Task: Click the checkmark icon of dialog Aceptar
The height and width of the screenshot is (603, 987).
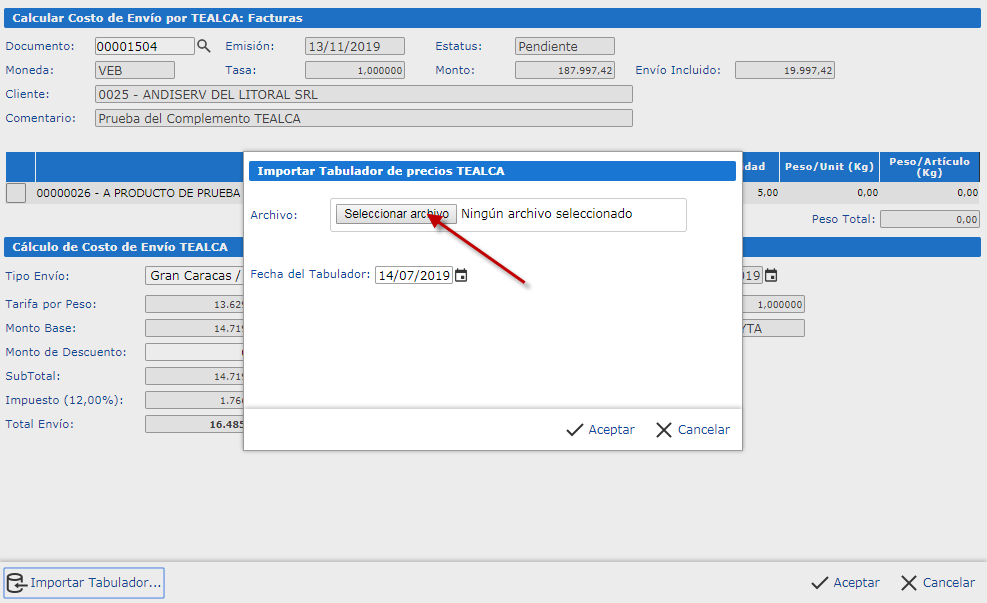Action: (575, 430)
